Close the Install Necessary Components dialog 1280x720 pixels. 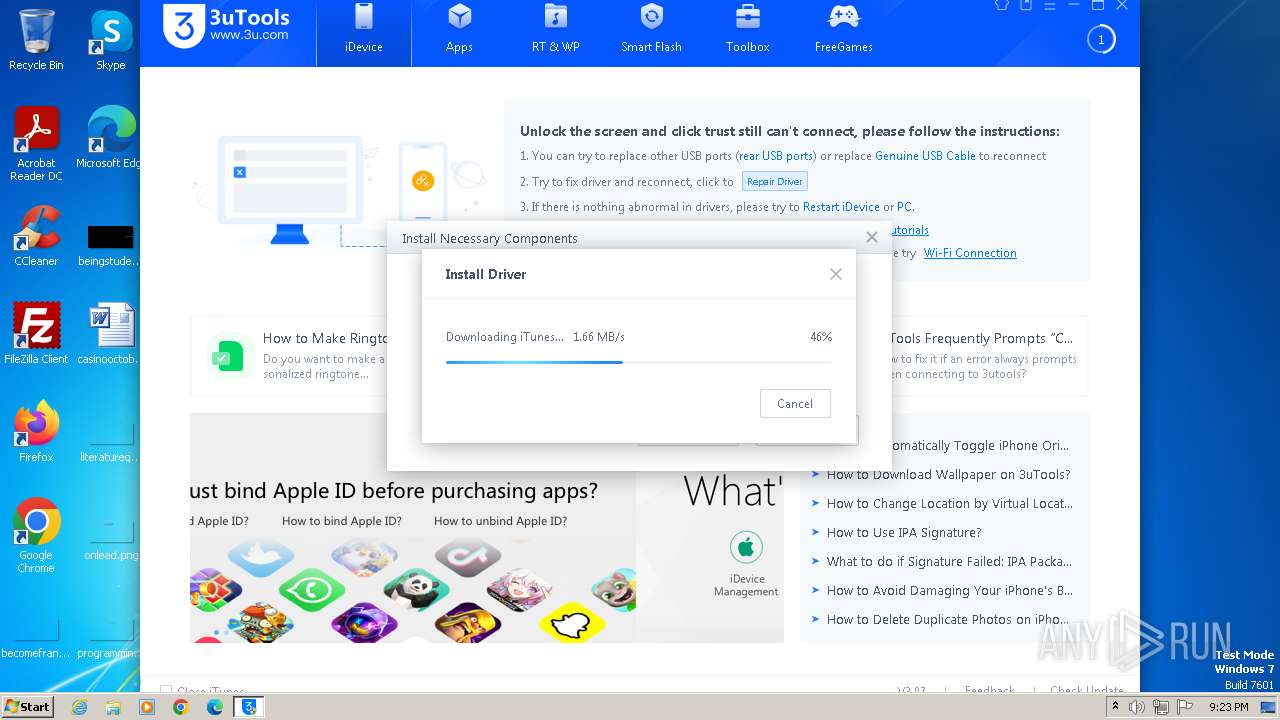(872, 237)
